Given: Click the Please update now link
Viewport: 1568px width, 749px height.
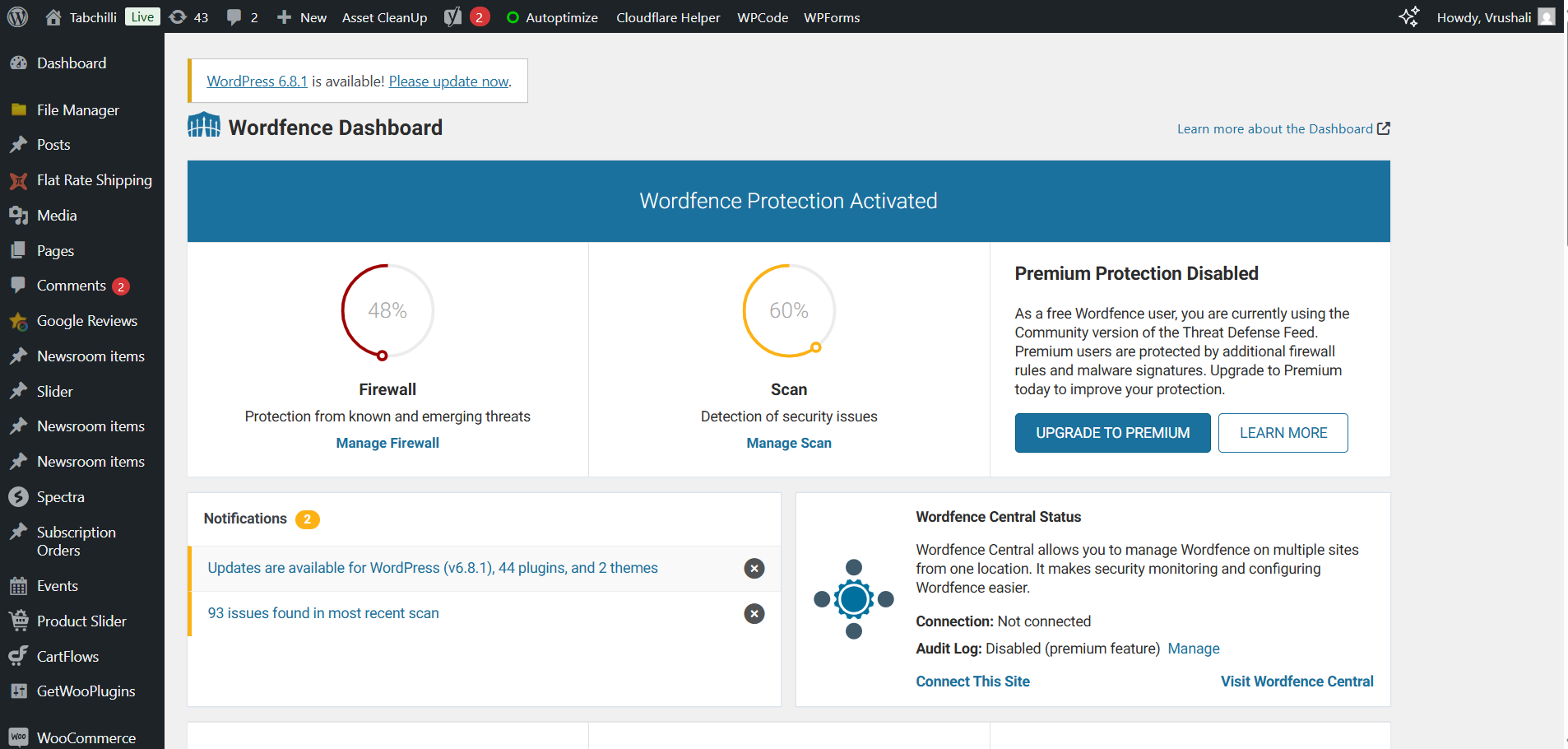Looking at the screenshot, I should pos(448,81).
